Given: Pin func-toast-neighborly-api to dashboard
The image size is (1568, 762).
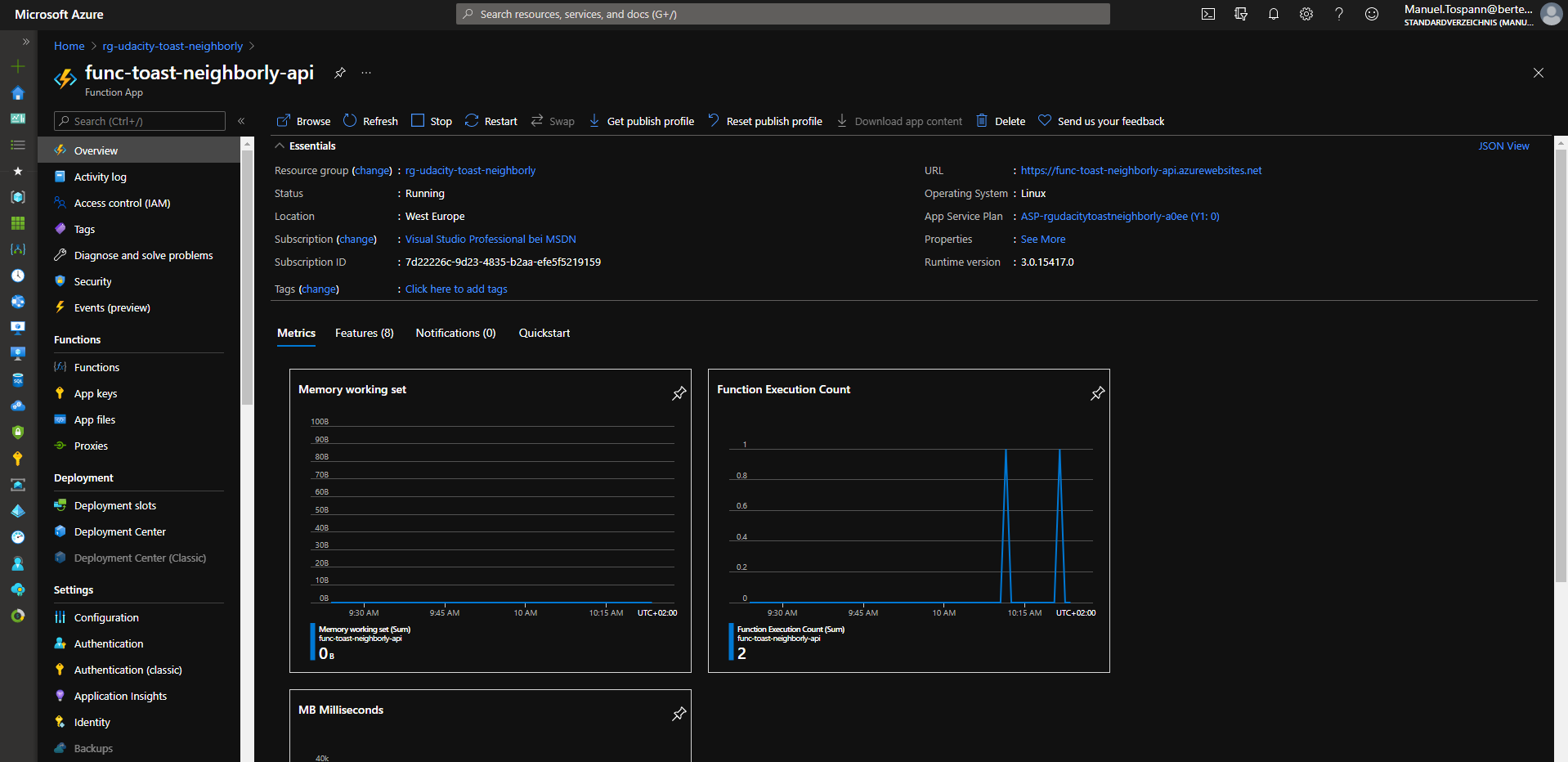Looking at the screenshot, I should [x=340, y=73].
